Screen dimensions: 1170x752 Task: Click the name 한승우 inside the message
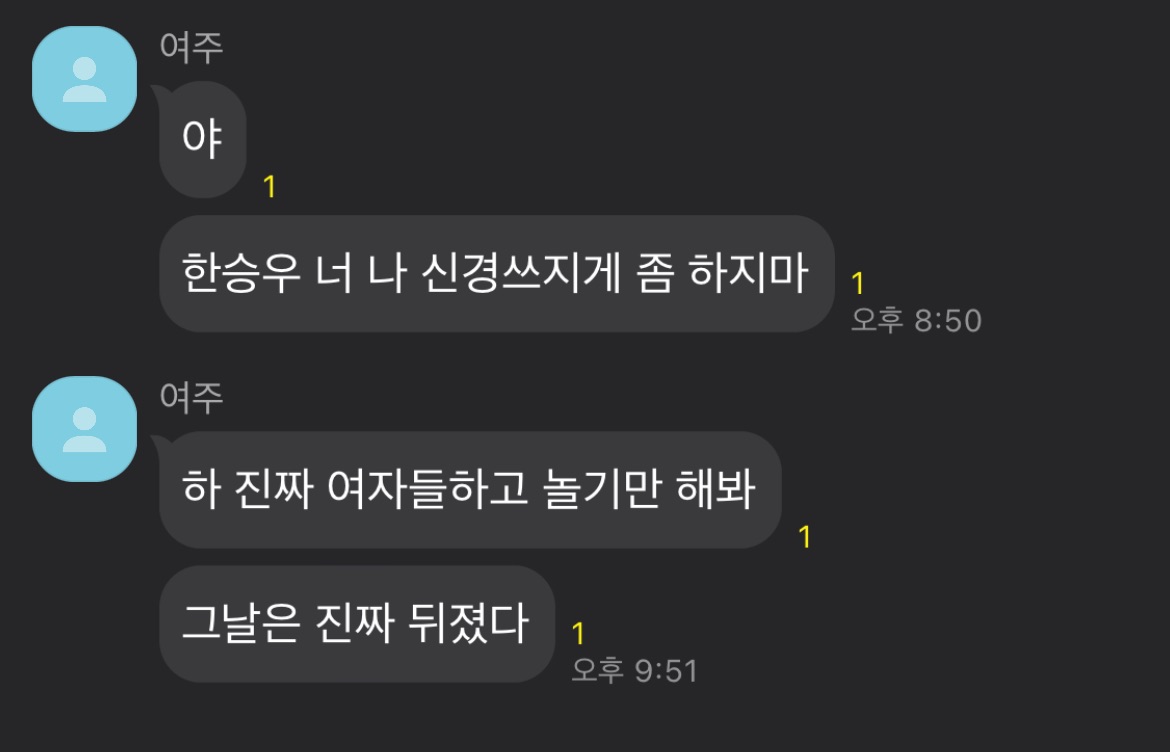click(x=241, y=272)
